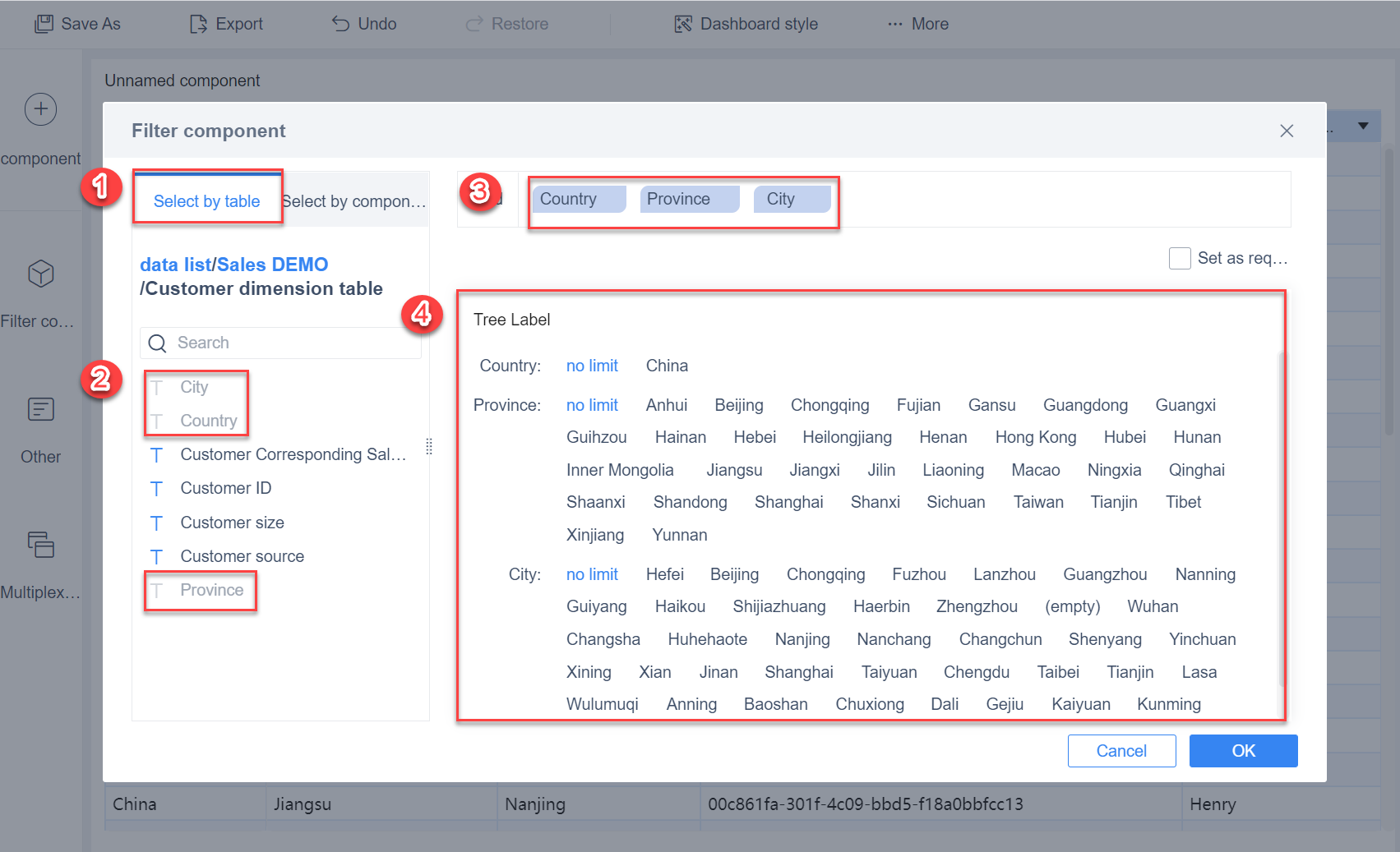Click the dashboard vertical scrollbar
The width and height of the screenshot is (1400, 852).
click(1389, 292)
